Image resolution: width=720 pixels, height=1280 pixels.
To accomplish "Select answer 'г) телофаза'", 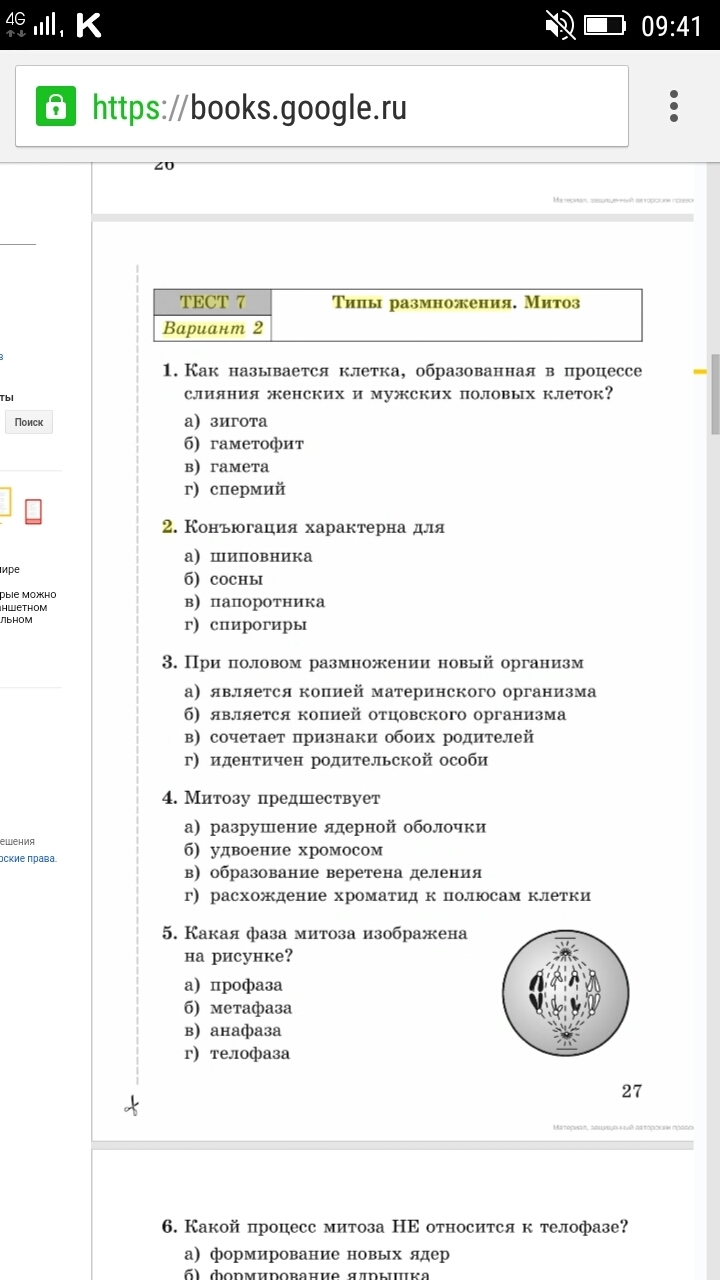I will point(237,1054).
